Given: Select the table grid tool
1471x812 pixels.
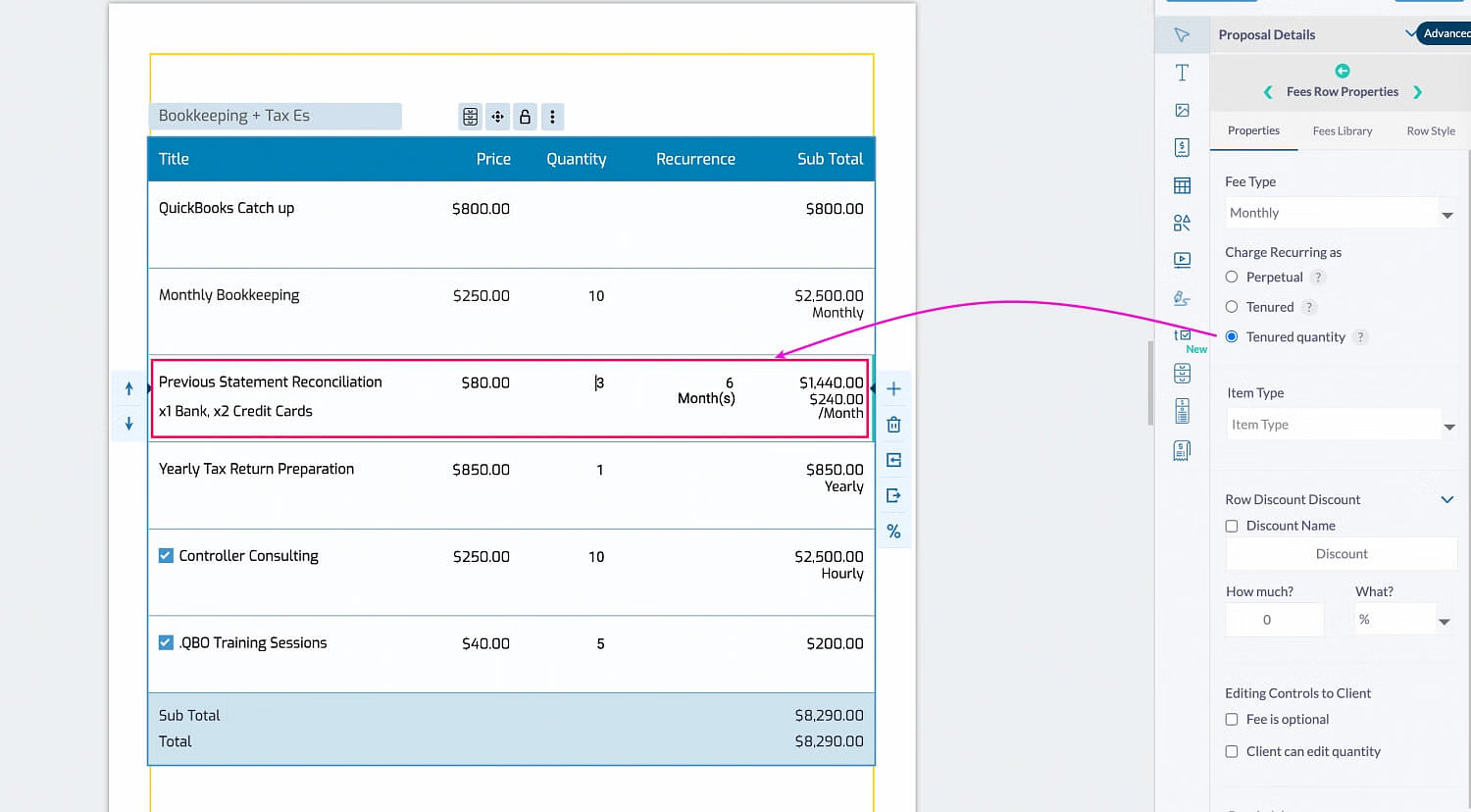Looking at the screenshot, I should (1182, 185).
